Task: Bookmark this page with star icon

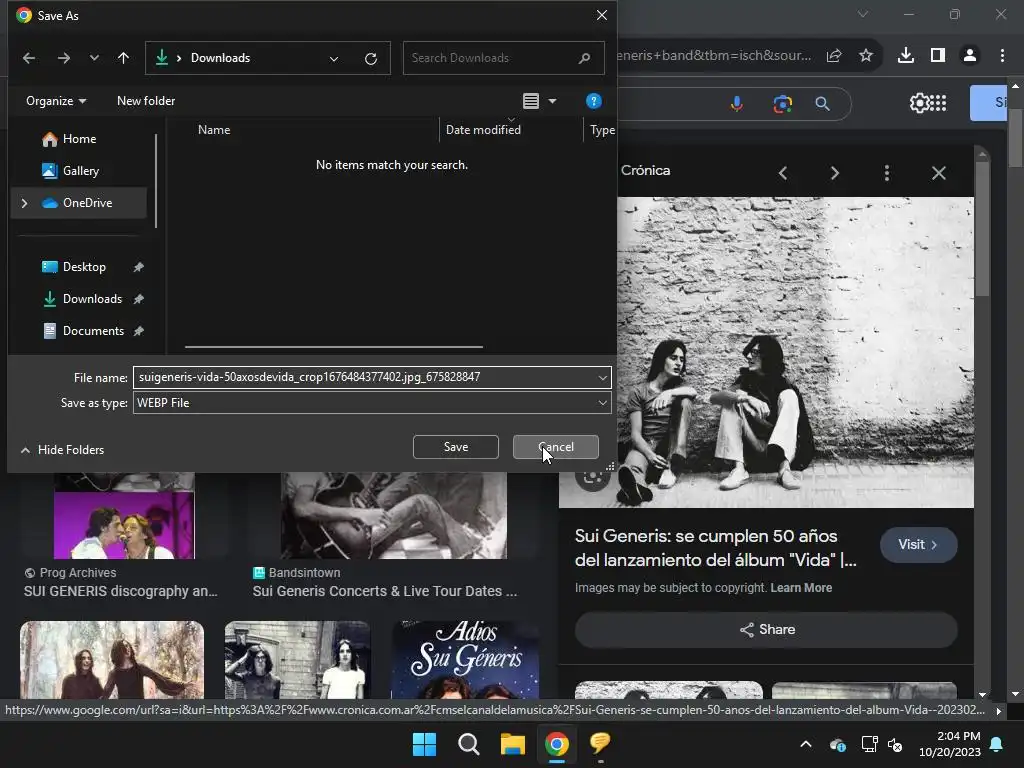Action: pyautogui.click(x=866, y=56)
